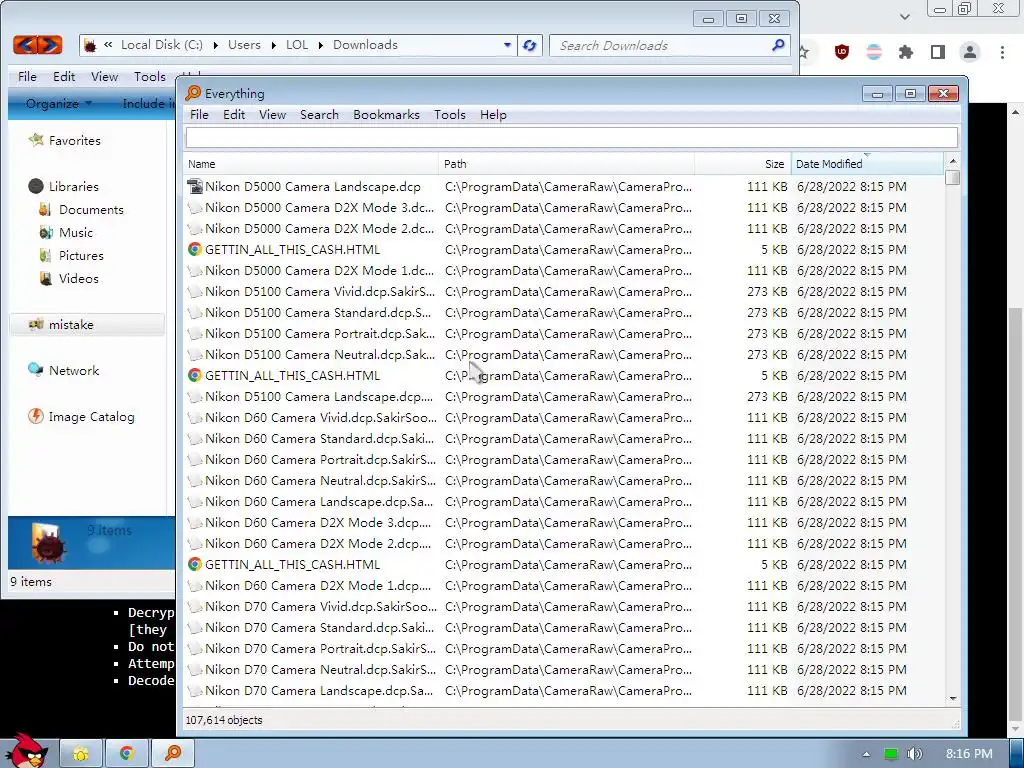Open Search menu in Everything
This screenshot has width=1024, height=768.
pyautogui.click(x=319, y=115)
